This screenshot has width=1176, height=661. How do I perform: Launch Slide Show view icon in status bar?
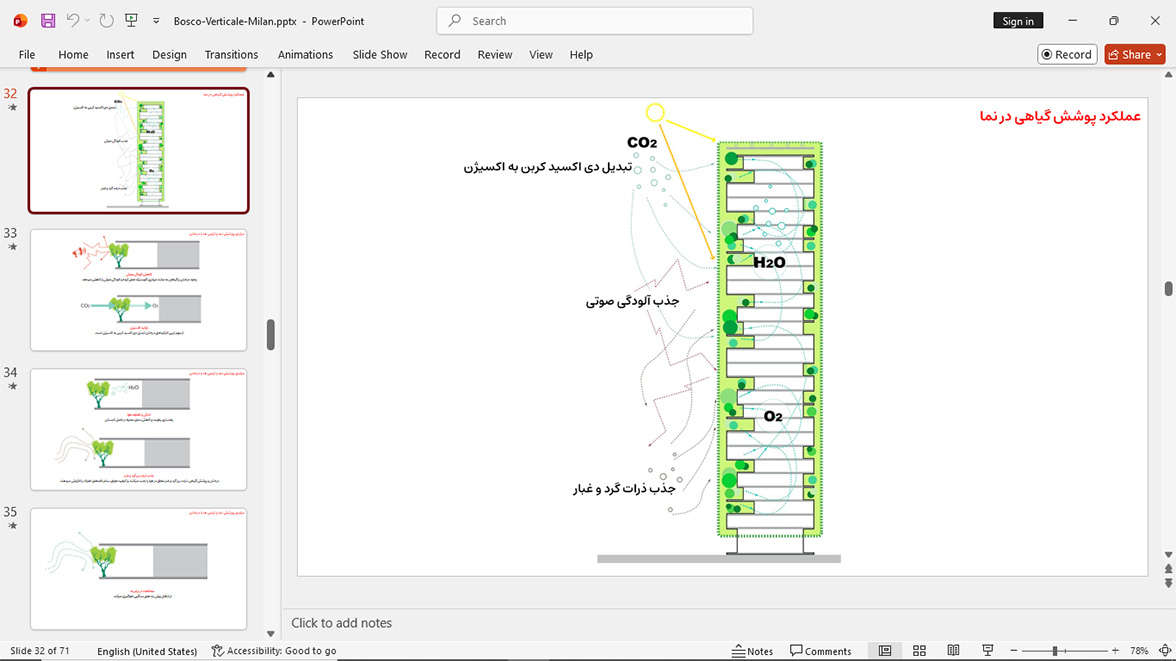click(x=988, y=650)
